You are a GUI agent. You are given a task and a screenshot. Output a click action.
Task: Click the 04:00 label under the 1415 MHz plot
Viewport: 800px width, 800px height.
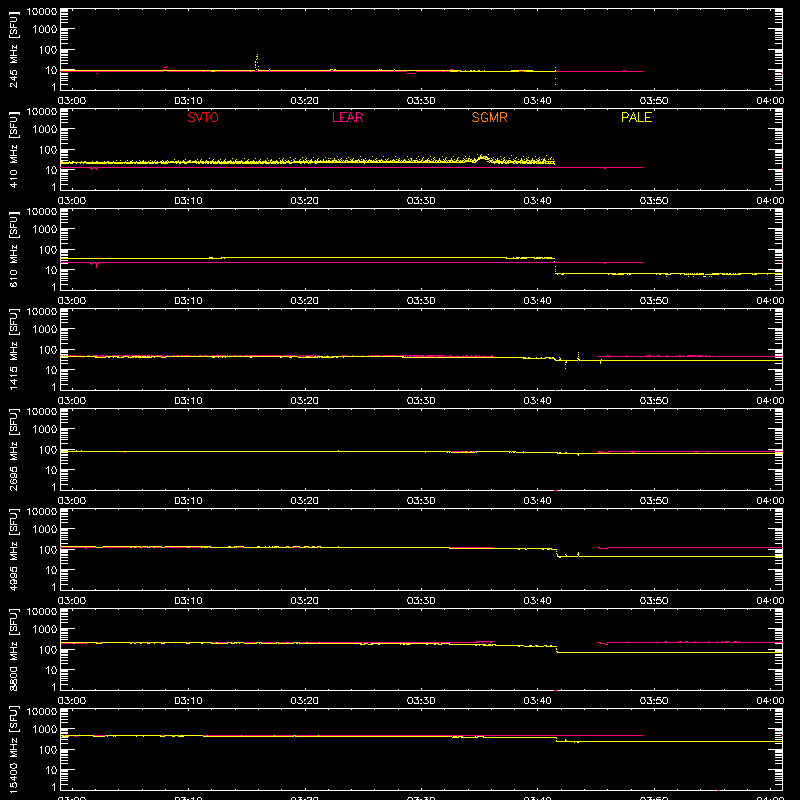tap(770, 401)
